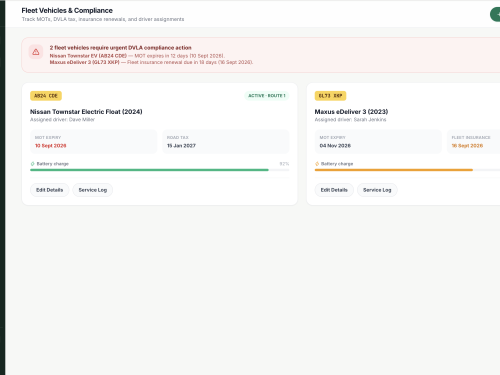Click the green battery icon on Nissan card
This screenshot has width=500, height=375.
(33, 164)
